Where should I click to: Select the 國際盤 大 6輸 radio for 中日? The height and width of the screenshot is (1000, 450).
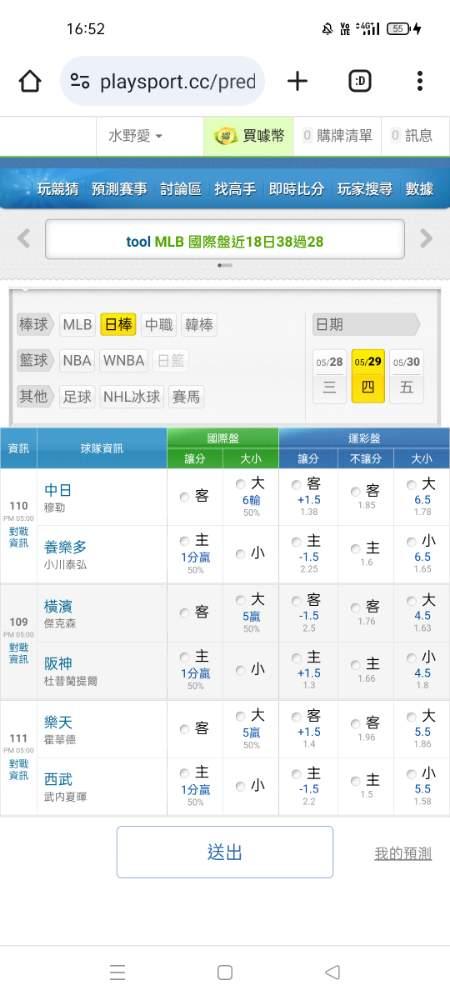pyautogui.click(x=240, y=484)
